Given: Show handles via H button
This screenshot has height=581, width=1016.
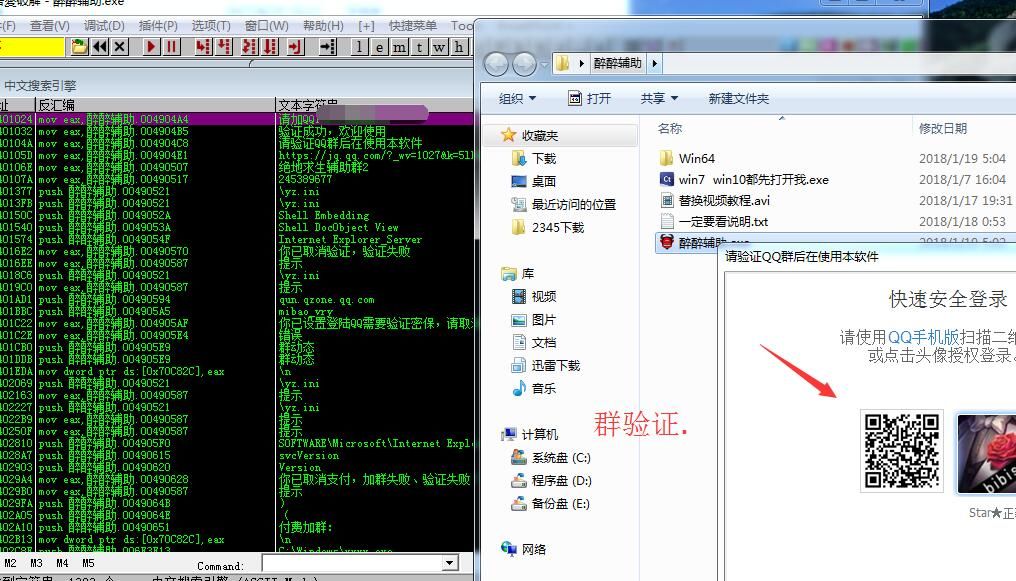Looking at the screenshot, I should [x=459, y=47].
